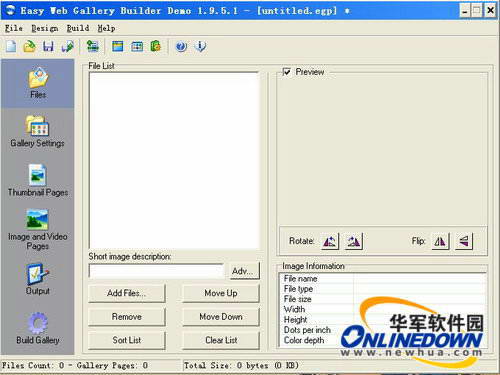Open the Design menu

coord(45,28)
